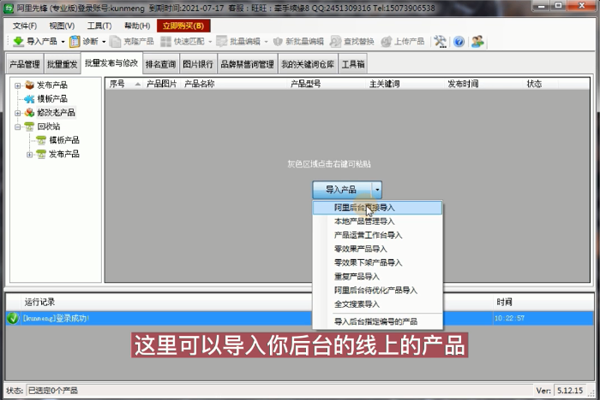Sort by the 序号 column header
Screen dimensions: 600x400
[117, 84]
